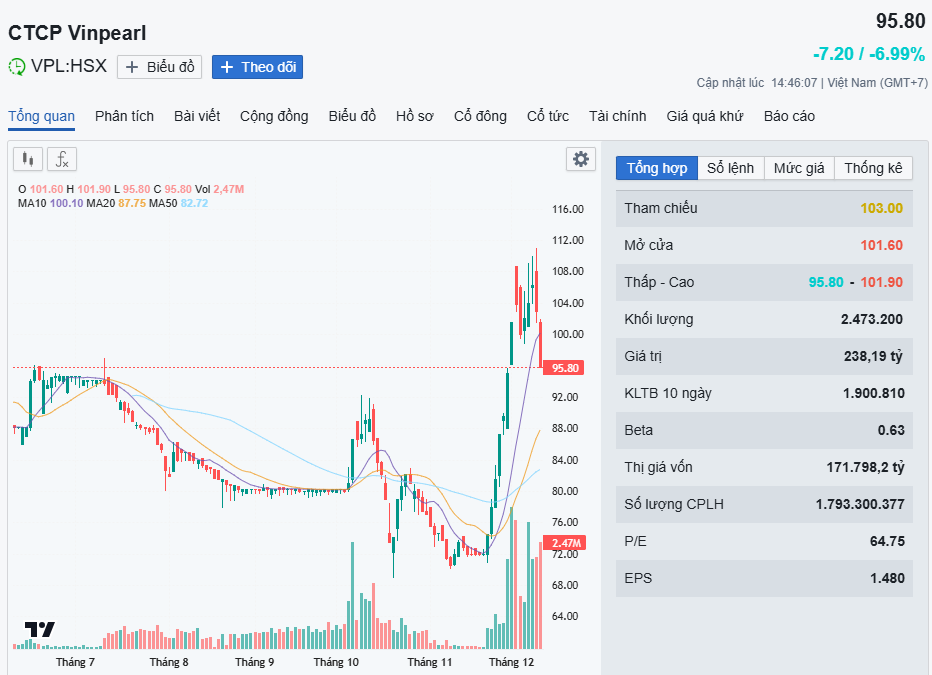Screen dimensions: 932x675
Task: Click the Tháng 10 time axis label
Action: (335, 662)
